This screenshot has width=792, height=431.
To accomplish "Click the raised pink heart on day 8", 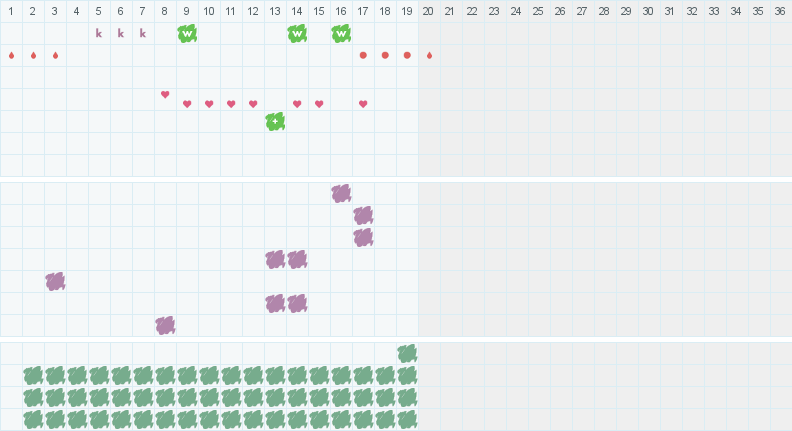I will (165, 94).
